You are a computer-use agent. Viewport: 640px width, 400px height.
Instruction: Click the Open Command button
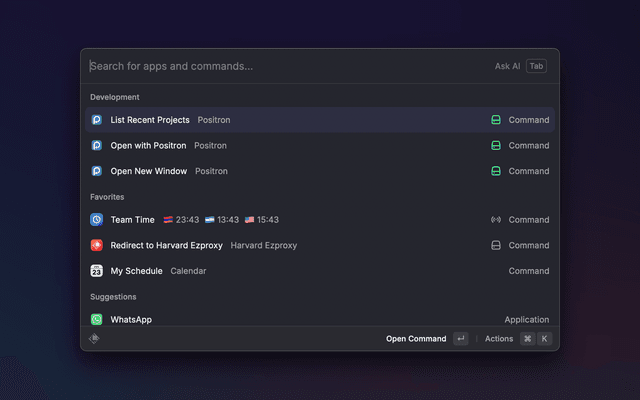click(416, 339)
